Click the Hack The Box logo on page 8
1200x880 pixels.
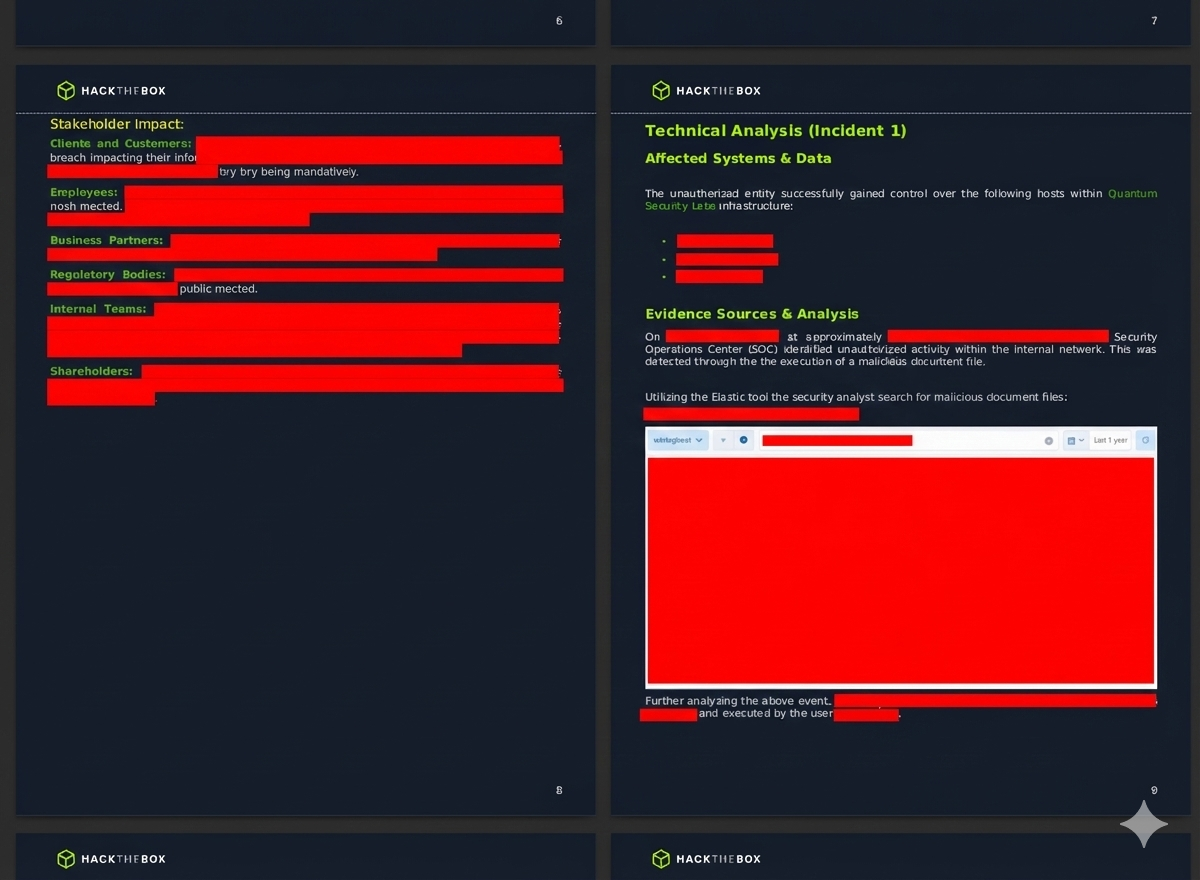111,91
